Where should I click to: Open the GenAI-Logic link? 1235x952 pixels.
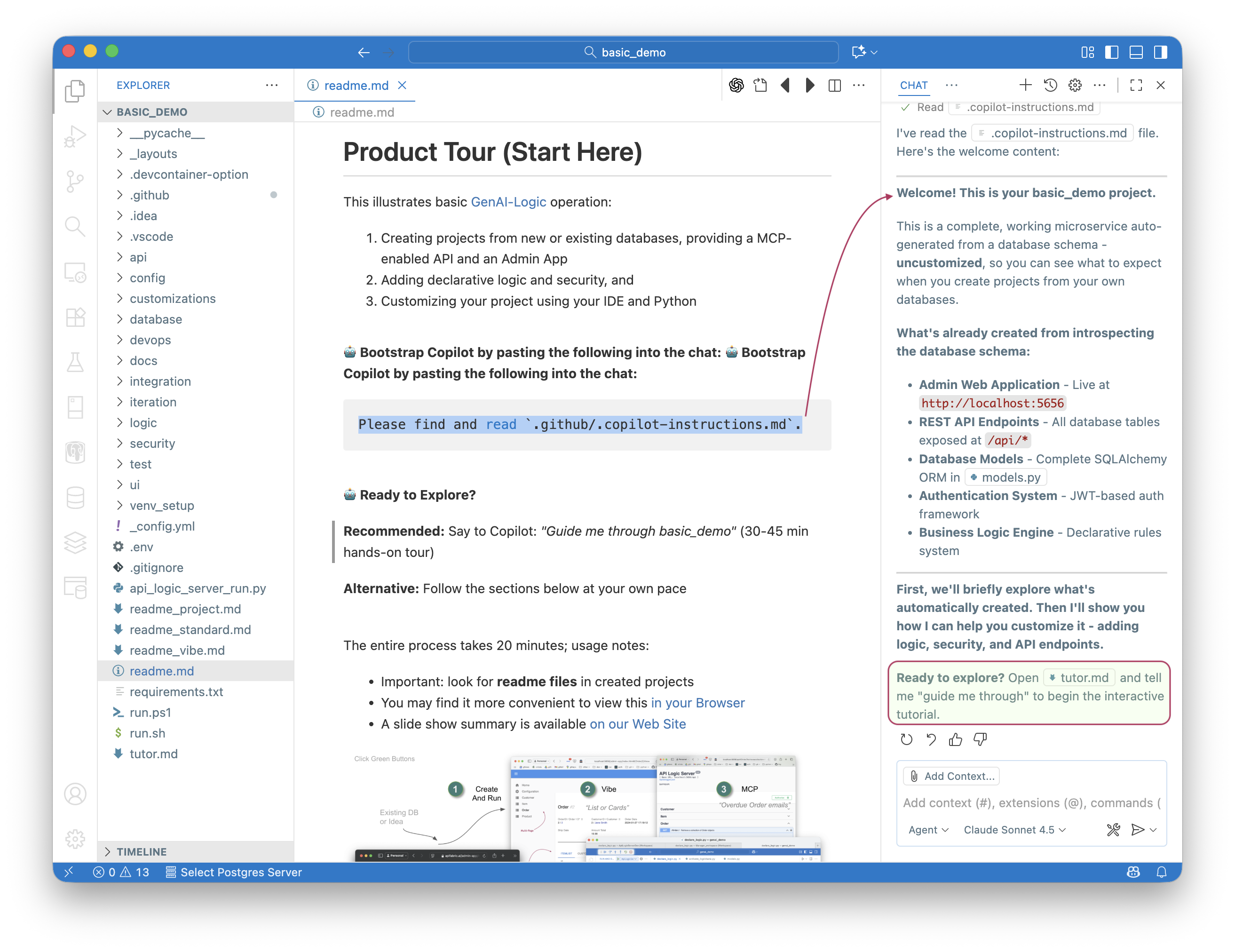click(x=508, y=202)
